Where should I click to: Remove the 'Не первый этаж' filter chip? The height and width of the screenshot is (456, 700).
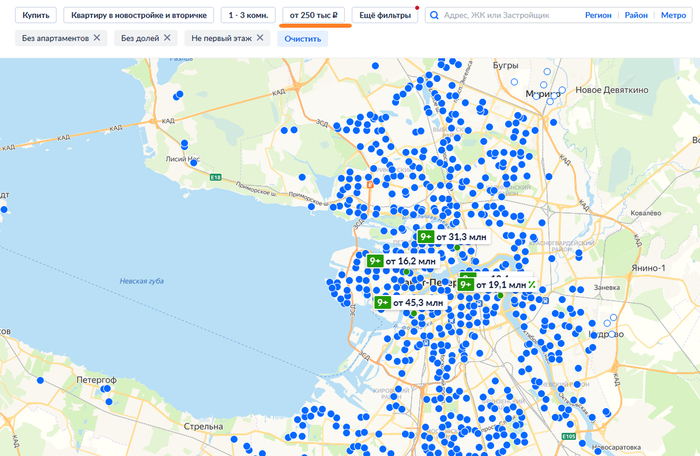260,37
